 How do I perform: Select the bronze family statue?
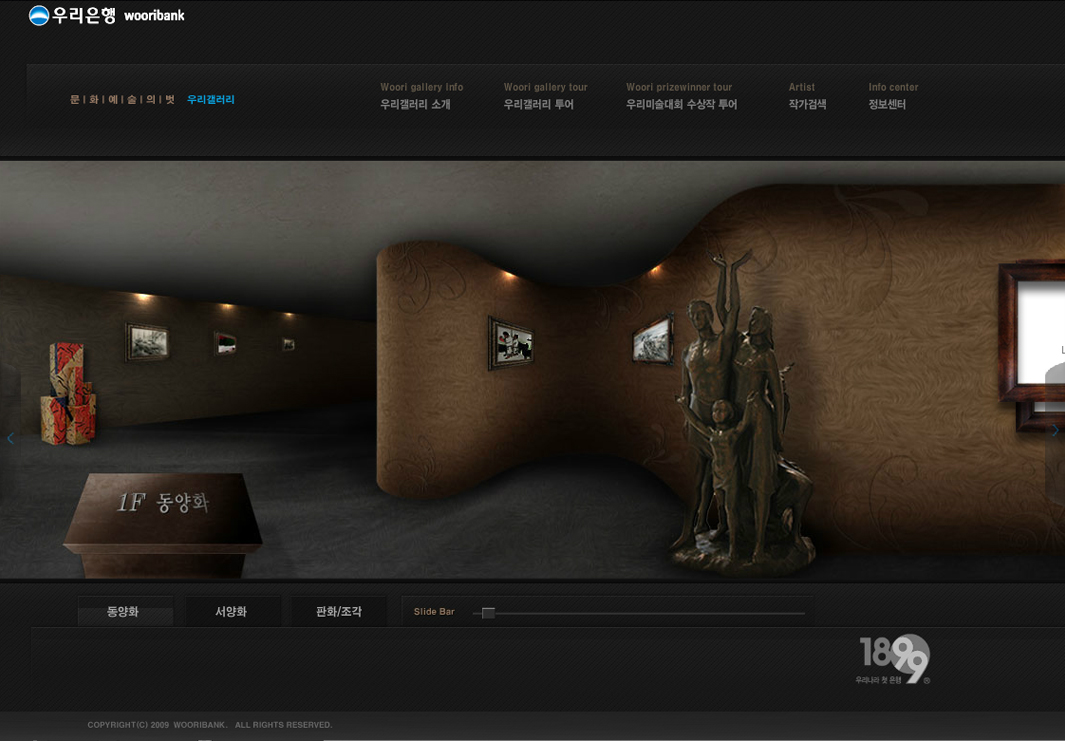click(742, 420)
